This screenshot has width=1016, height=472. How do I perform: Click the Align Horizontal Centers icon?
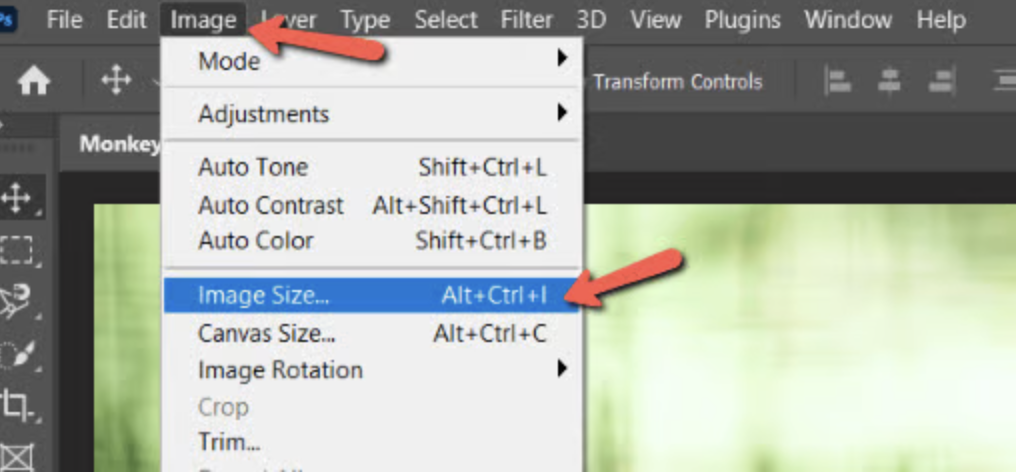[x=889, y=82]
